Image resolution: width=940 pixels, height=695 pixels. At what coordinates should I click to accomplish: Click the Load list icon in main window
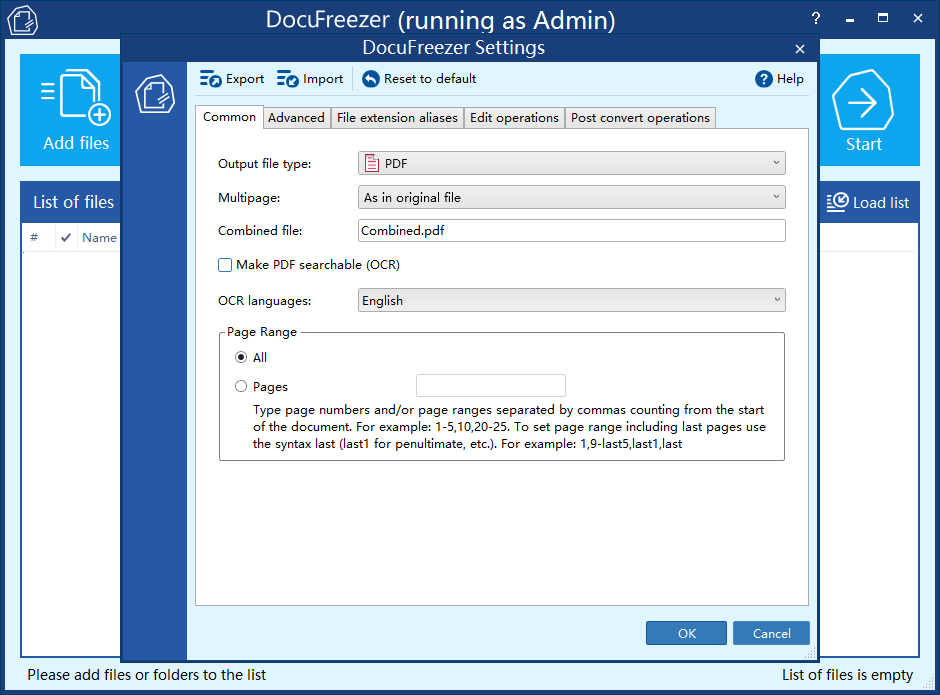tap(837, 202)
